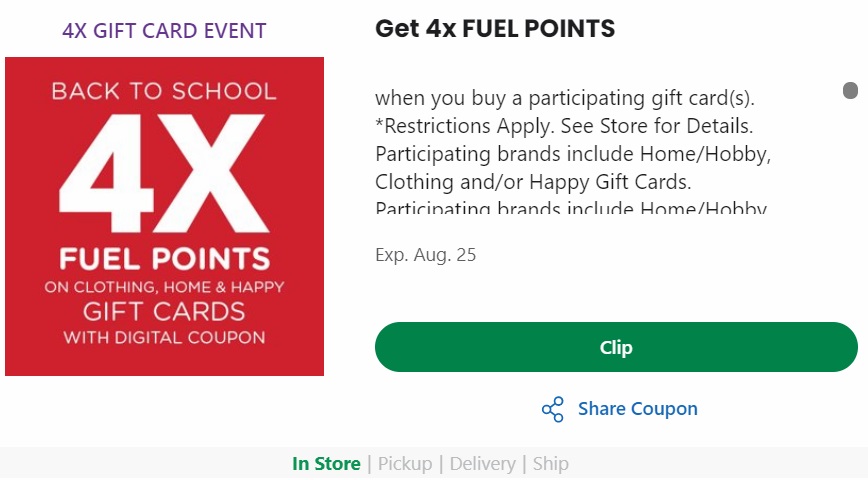The image size is (868, 480).
Task: Open the Share Coupon link
Action: coord(637,409)
